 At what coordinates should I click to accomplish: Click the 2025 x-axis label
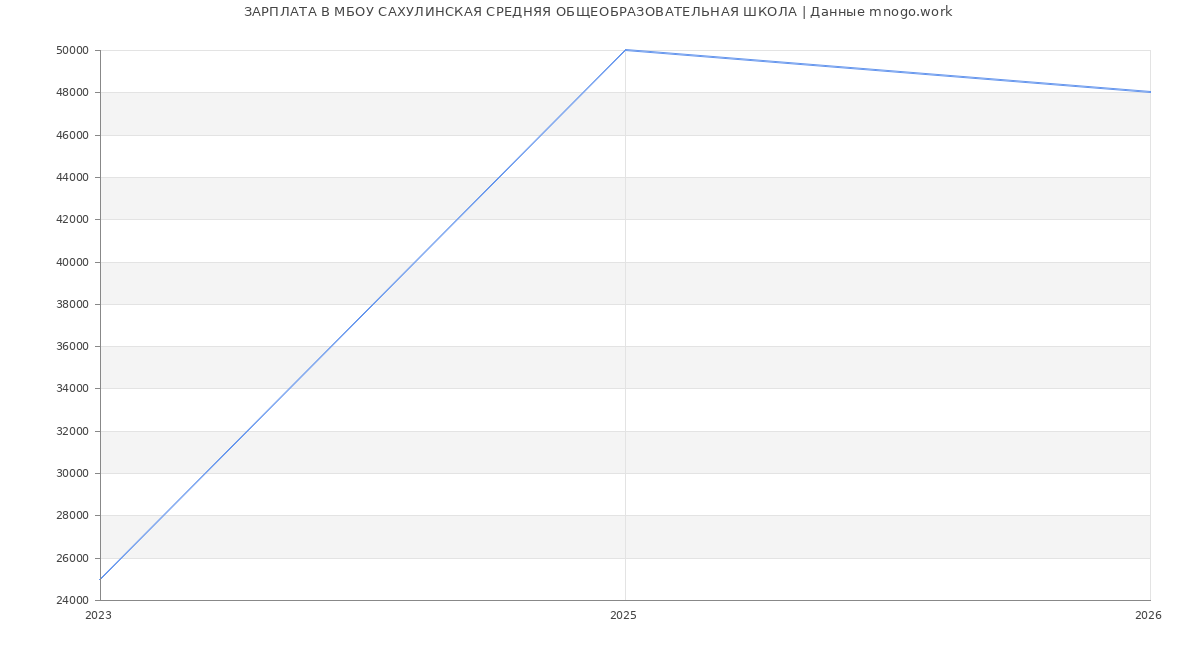tap(623, 616)
